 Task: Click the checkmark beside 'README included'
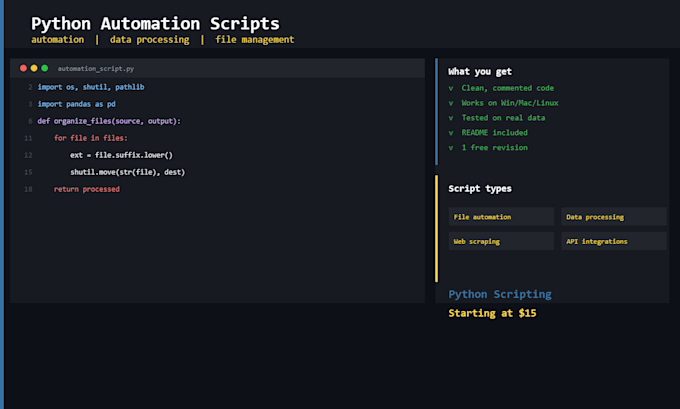click(451, 133)
